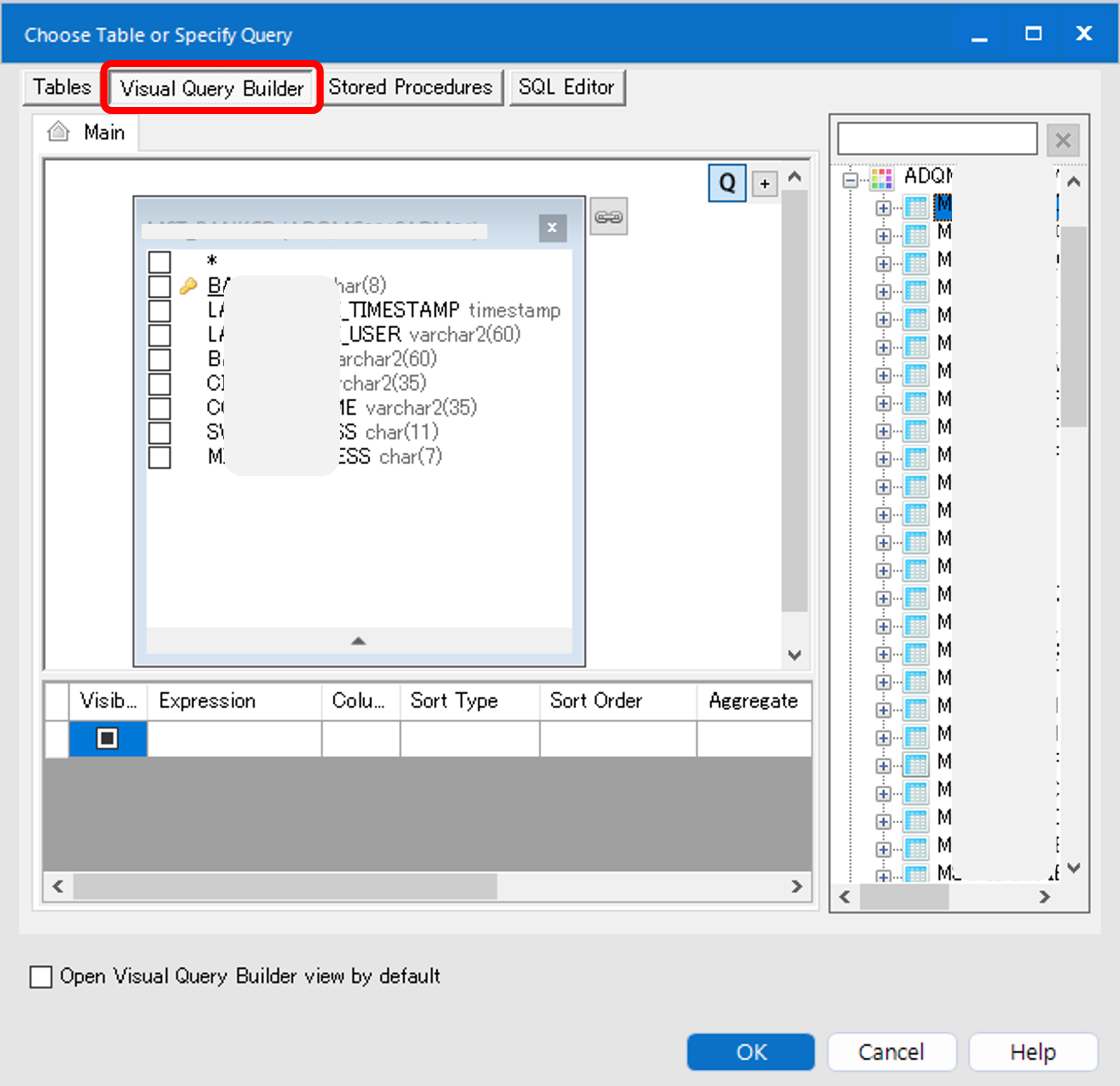
Task: Clear the schema search box using the X icon
Action: [1062, 140]
